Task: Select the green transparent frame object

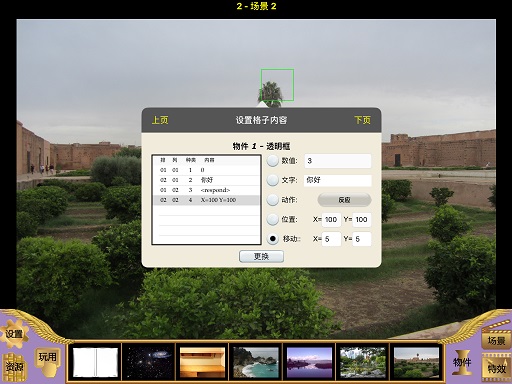Action: (277, 85)
